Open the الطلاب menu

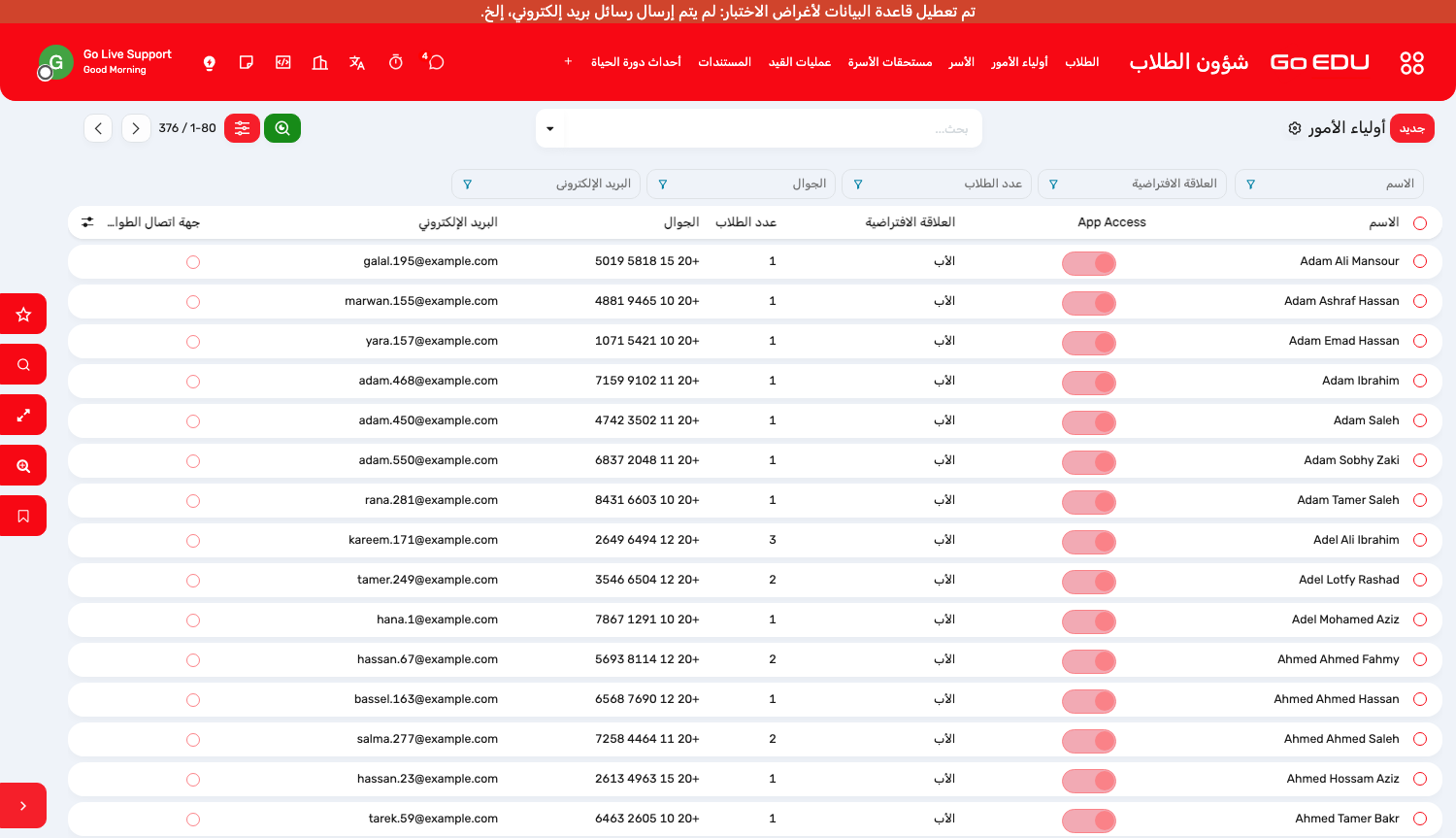click(x=1082, y=62)
